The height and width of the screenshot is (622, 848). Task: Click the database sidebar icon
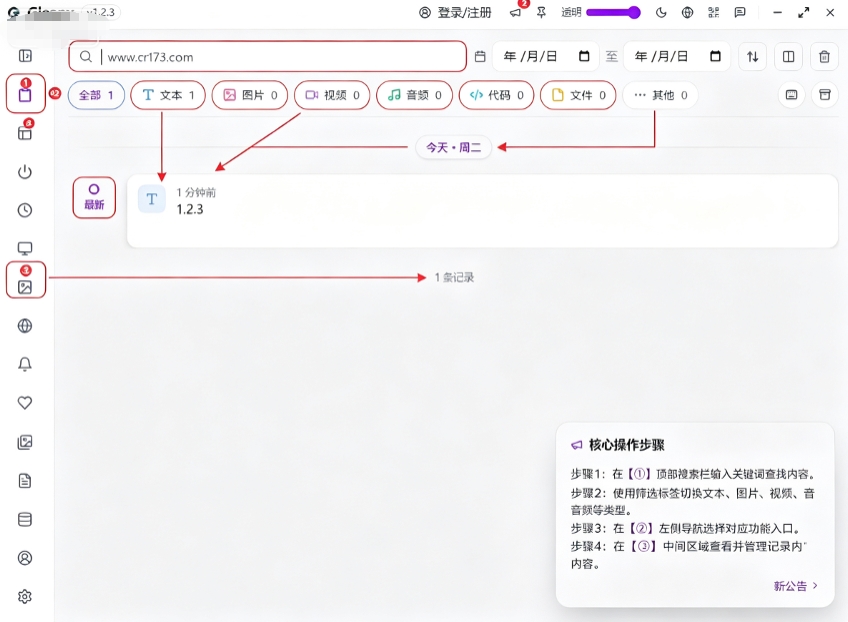(x=25, y=519)
